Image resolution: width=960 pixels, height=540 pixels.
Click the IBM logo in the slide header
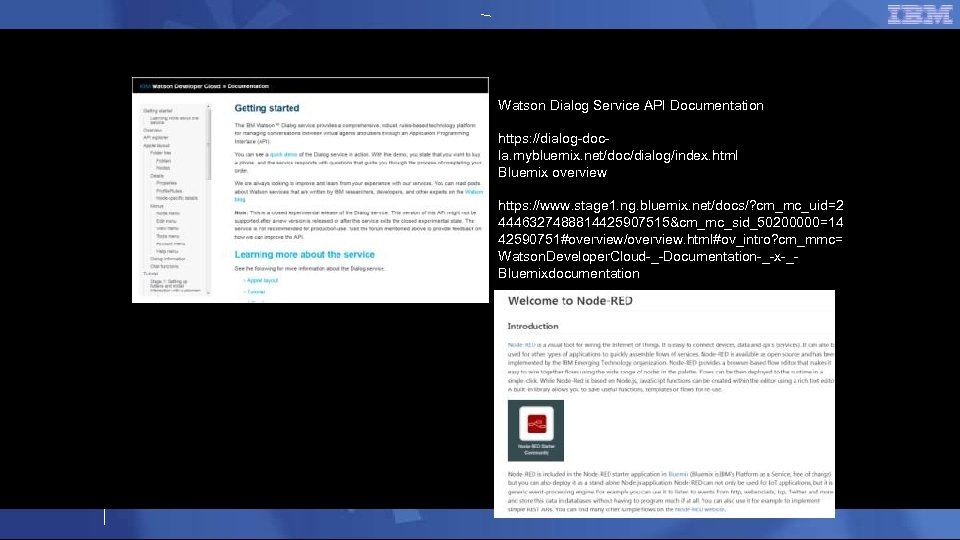coord(920,14)
